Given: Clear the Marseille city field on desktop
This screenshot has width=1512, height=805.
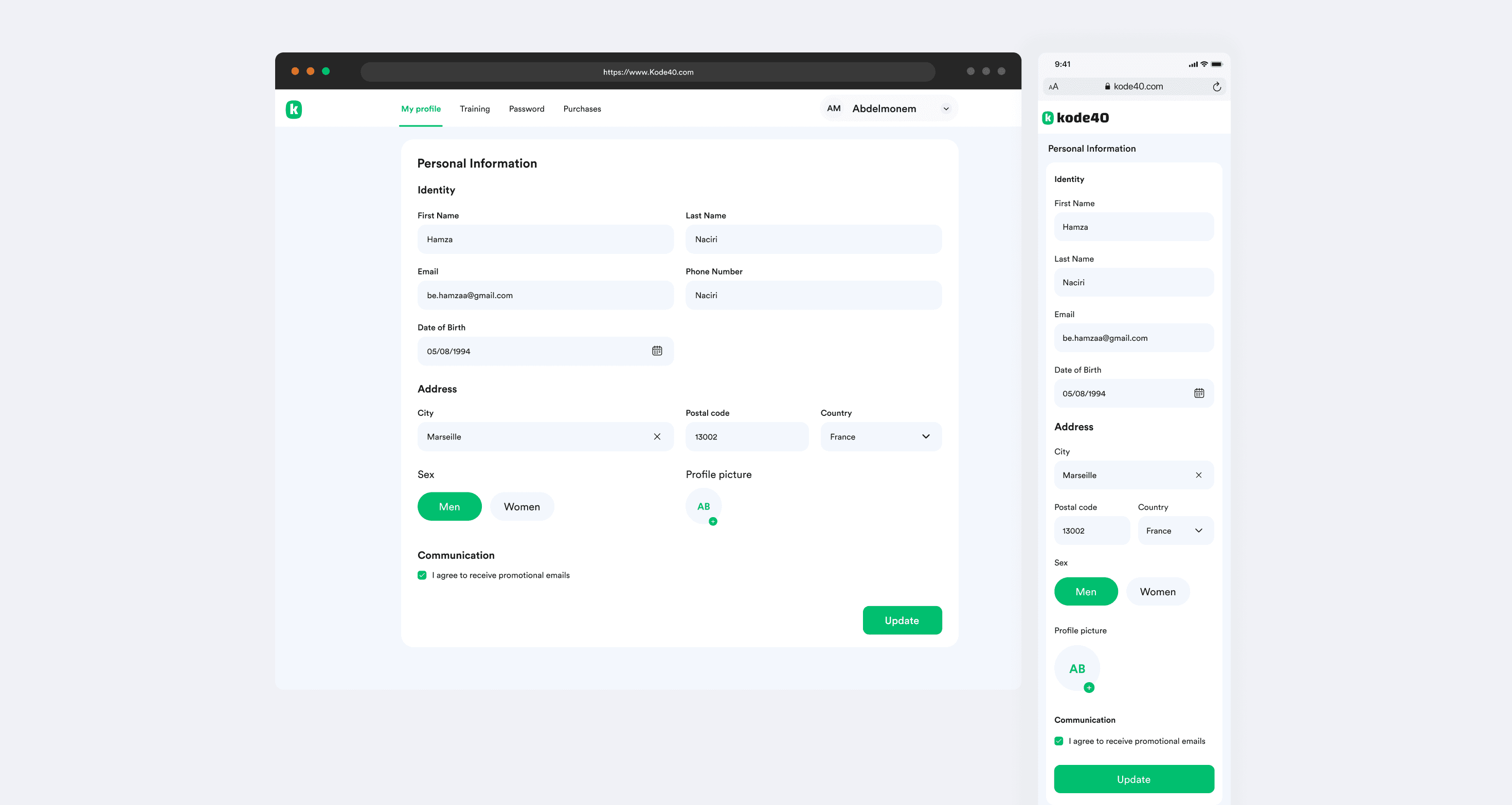Looking at the screenshot, I should (x=657, y=436).
